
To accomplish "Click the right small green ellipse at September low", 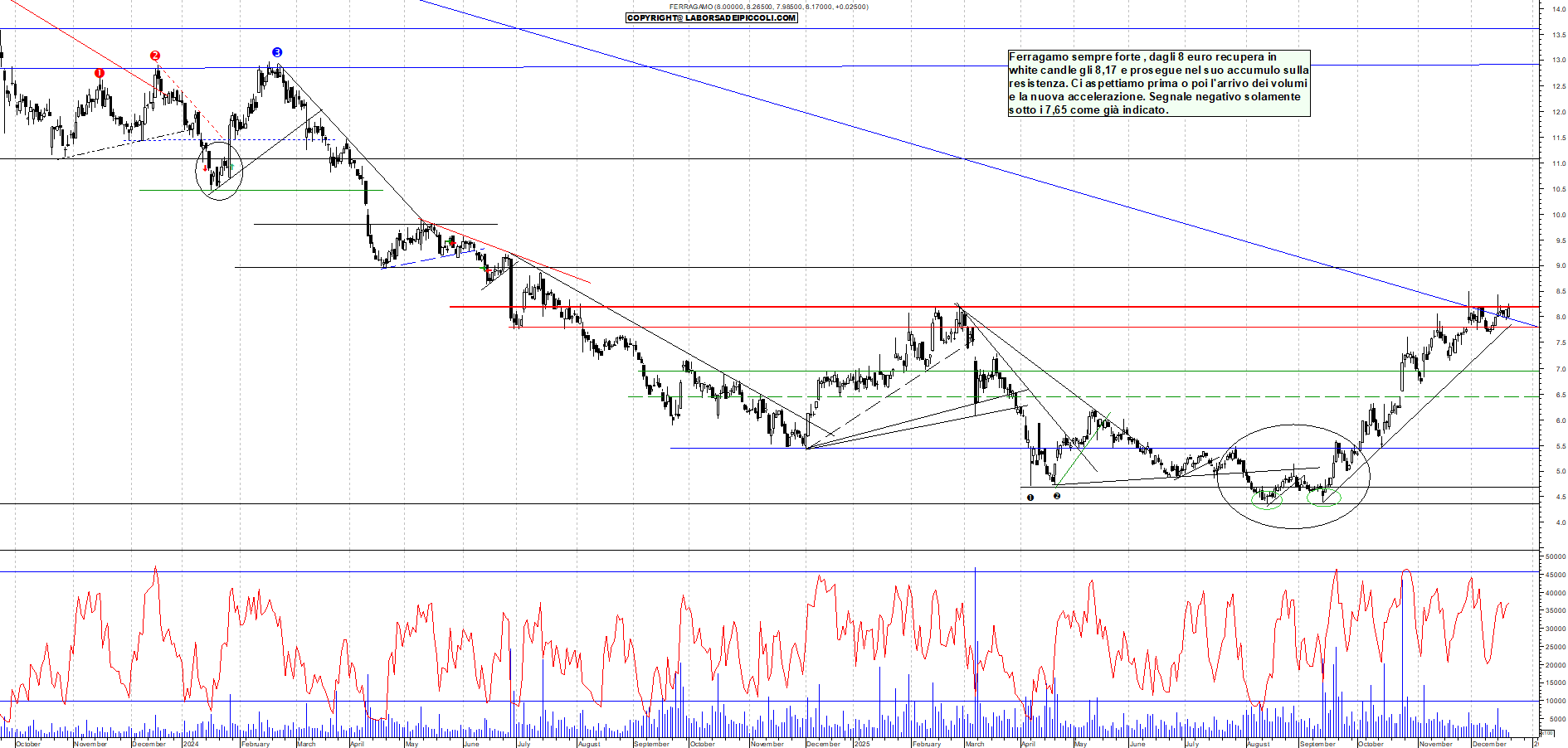I will click(1324, 498).
